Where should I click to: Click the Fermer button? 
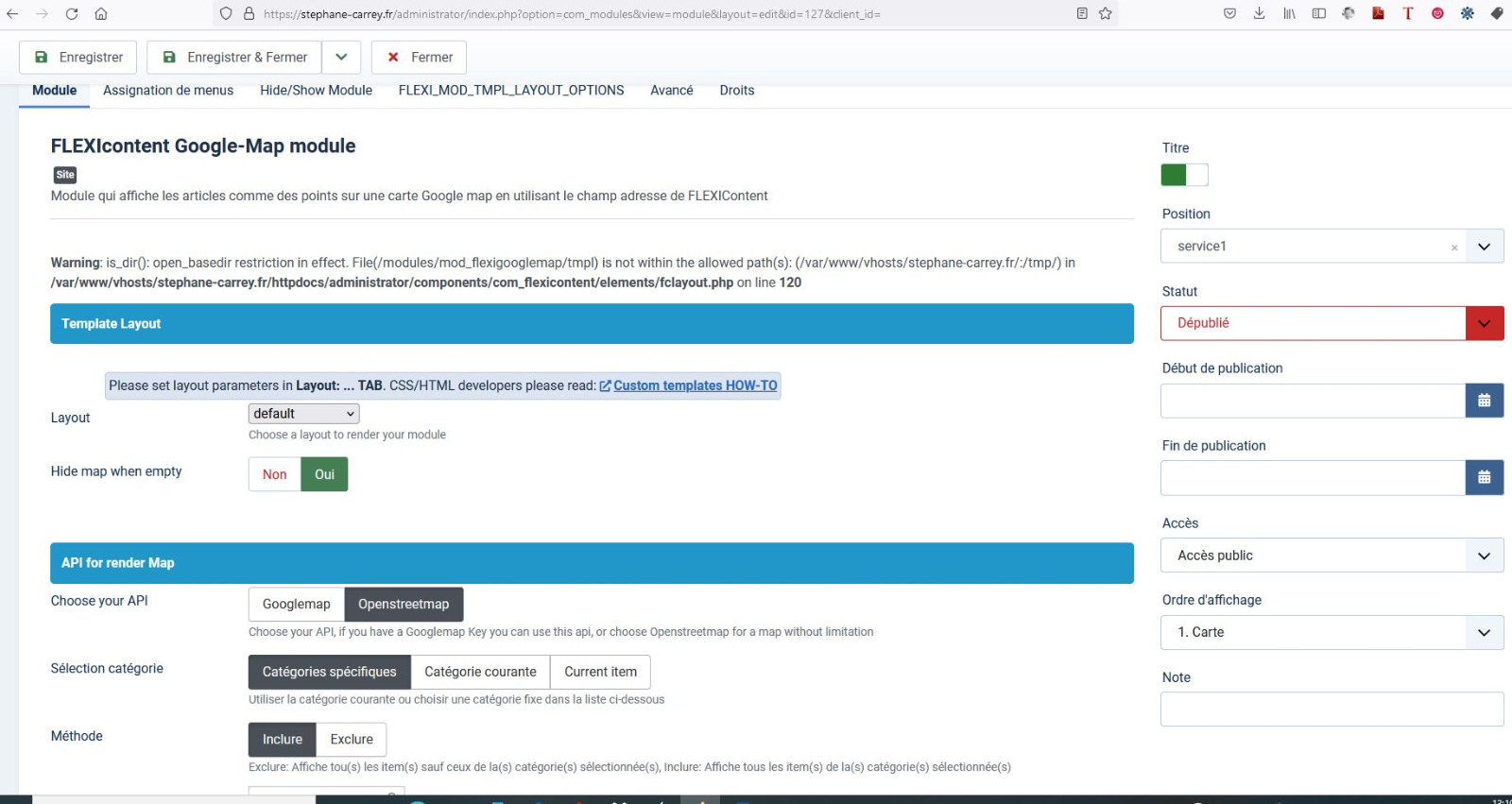coord(419,58)
